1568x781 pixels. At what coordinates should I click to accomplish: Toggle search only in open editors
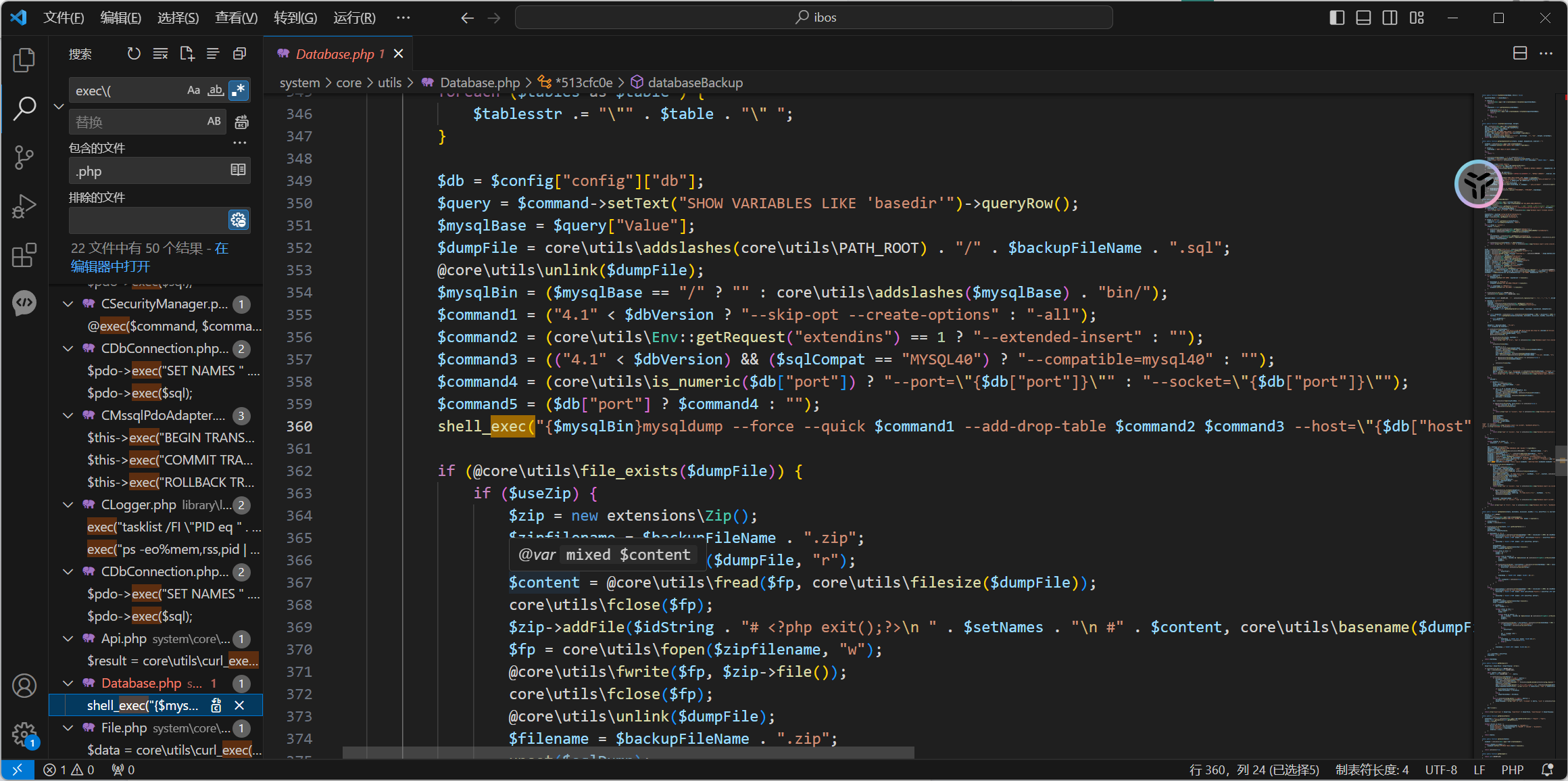(x=238, y=170)
